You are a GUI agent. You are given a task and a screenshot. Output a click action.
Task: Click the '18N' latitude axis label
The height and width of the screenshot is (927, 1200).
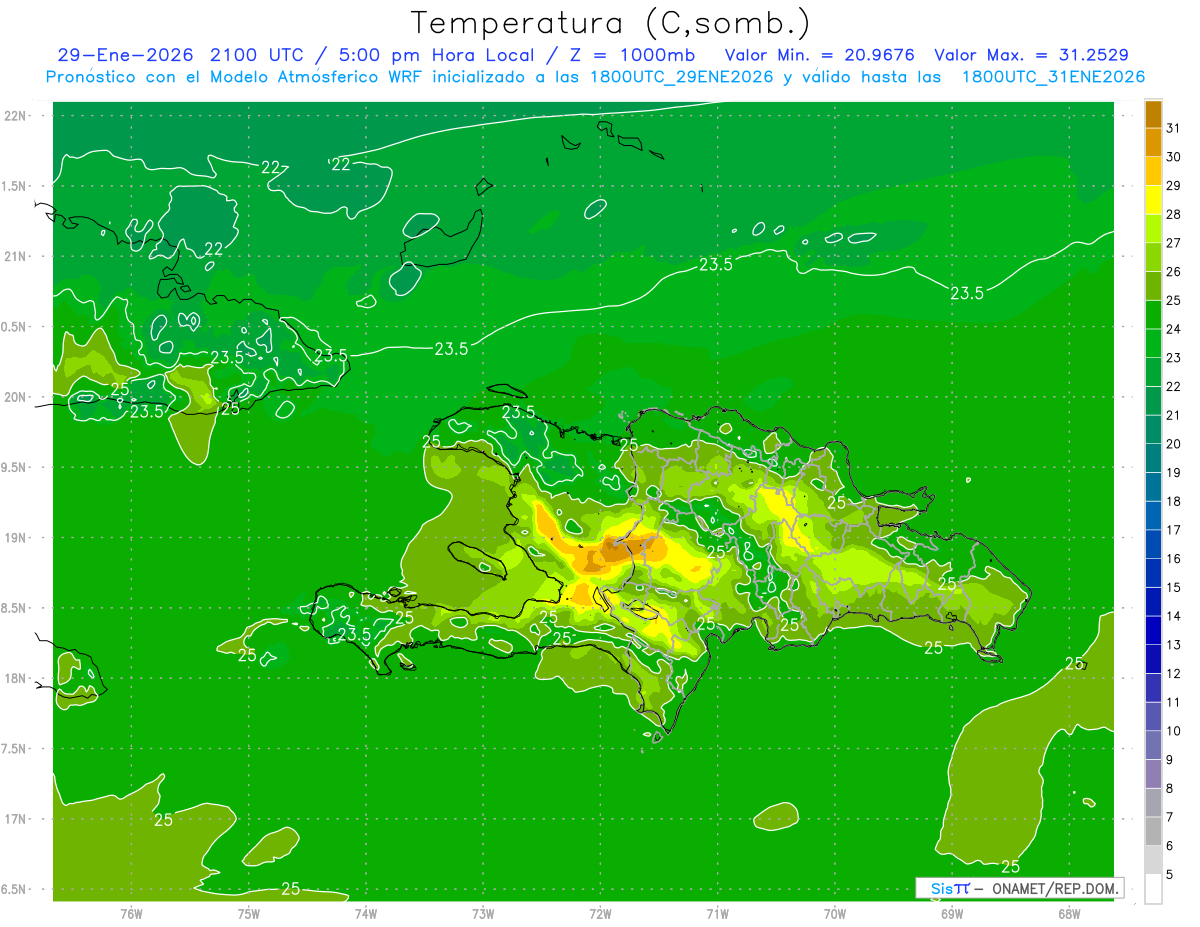pyautogui.click(x=16, y=678)
